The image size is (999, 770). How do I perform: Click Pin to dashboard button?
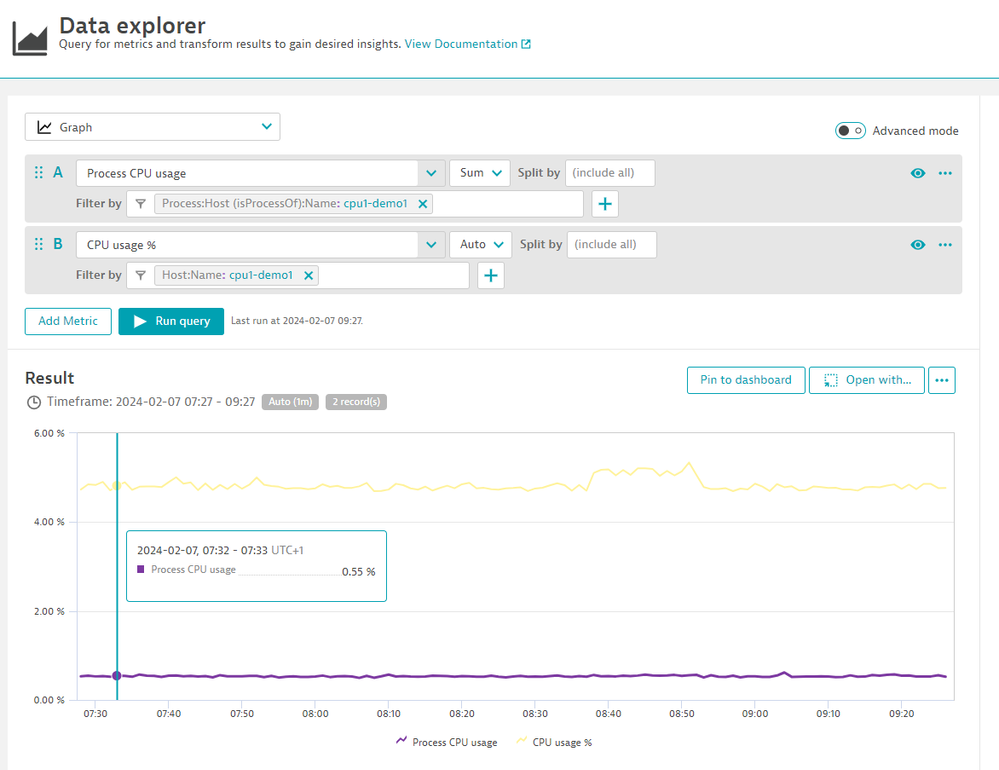[745, 380]
